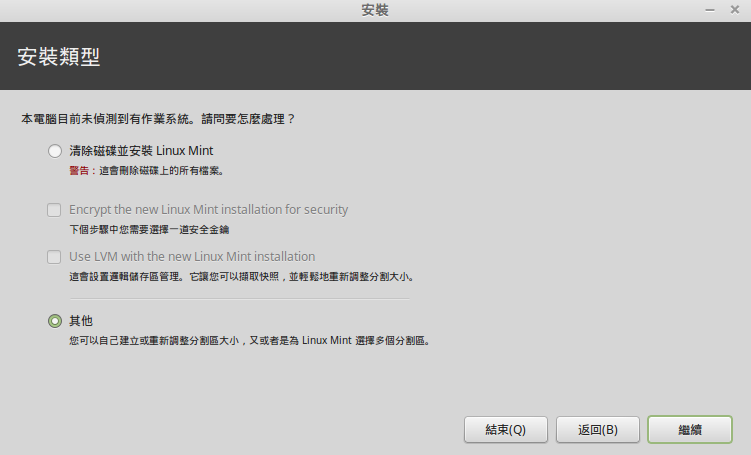The width and height of the screenshot is (751, 455).
Task: Tick the Encrypt the new Linux Mint installation checkbox
Action: tap(54, 210)
